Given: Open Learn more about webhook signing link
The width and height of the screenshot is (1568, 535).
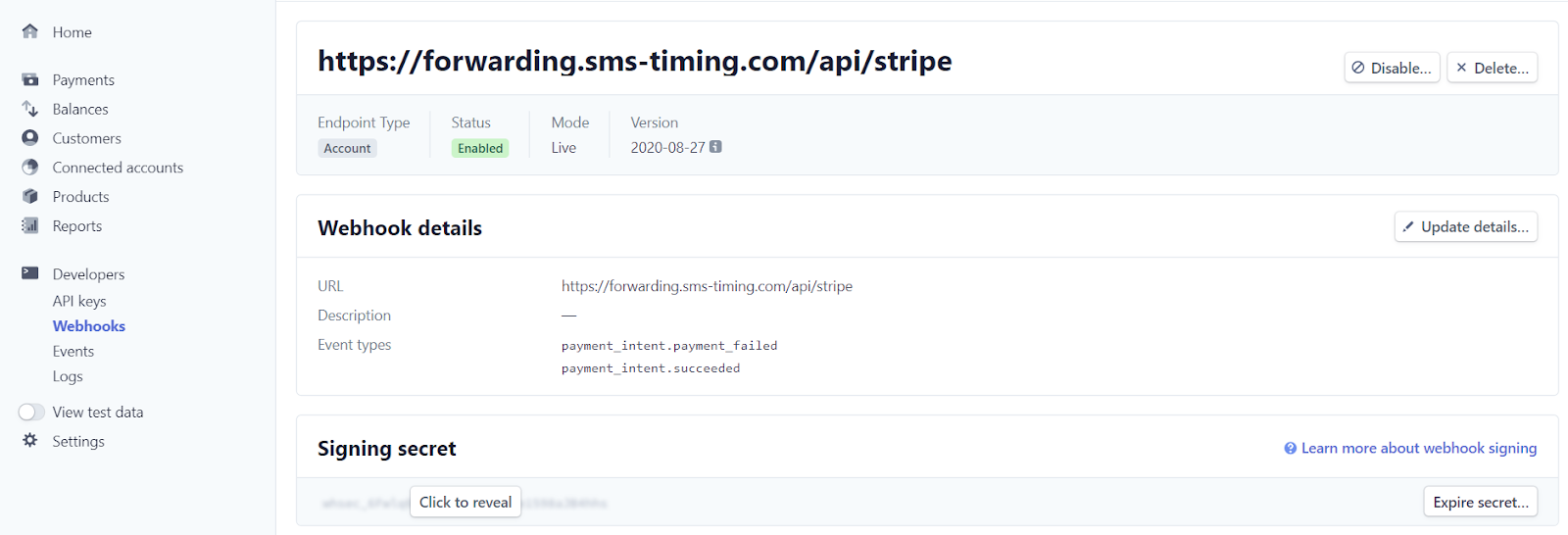Looking at the screenshot, I should point(1418,448).
